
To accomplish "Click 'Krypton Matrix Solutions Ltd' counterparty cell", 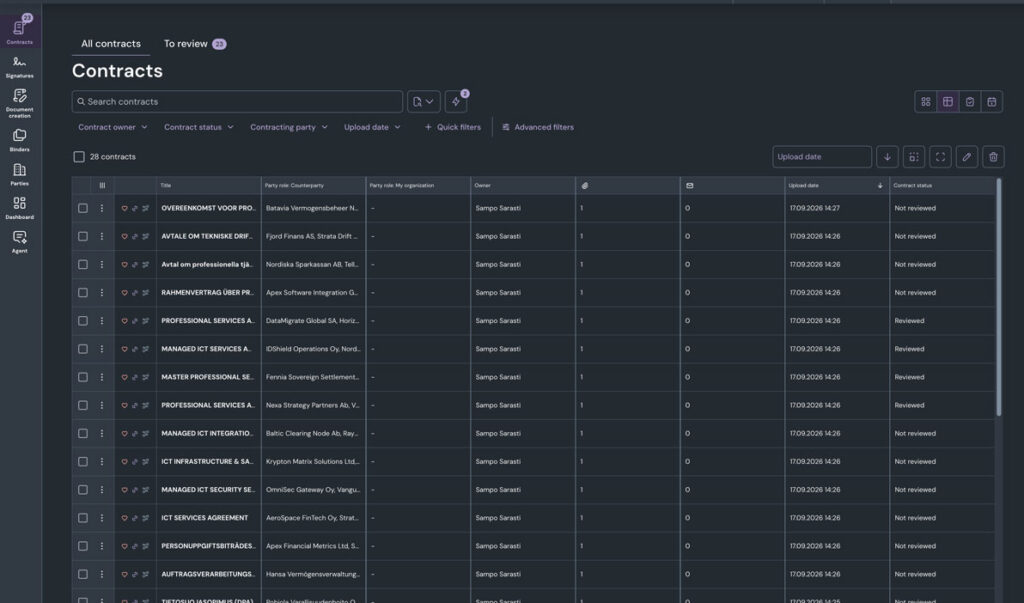I will click(x=313, y=461).
